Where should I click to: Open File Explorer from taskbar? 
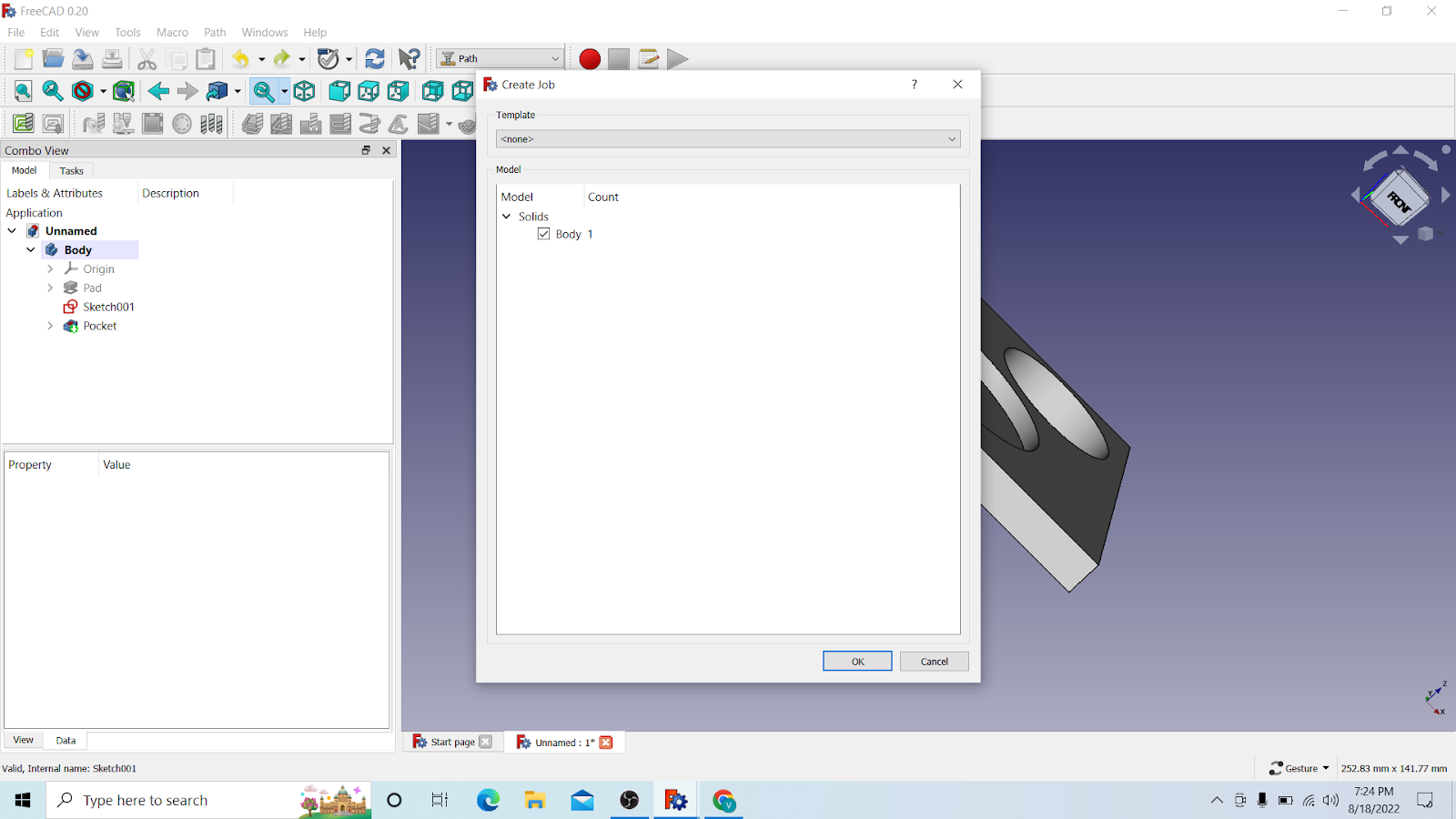tap(535, 801)
